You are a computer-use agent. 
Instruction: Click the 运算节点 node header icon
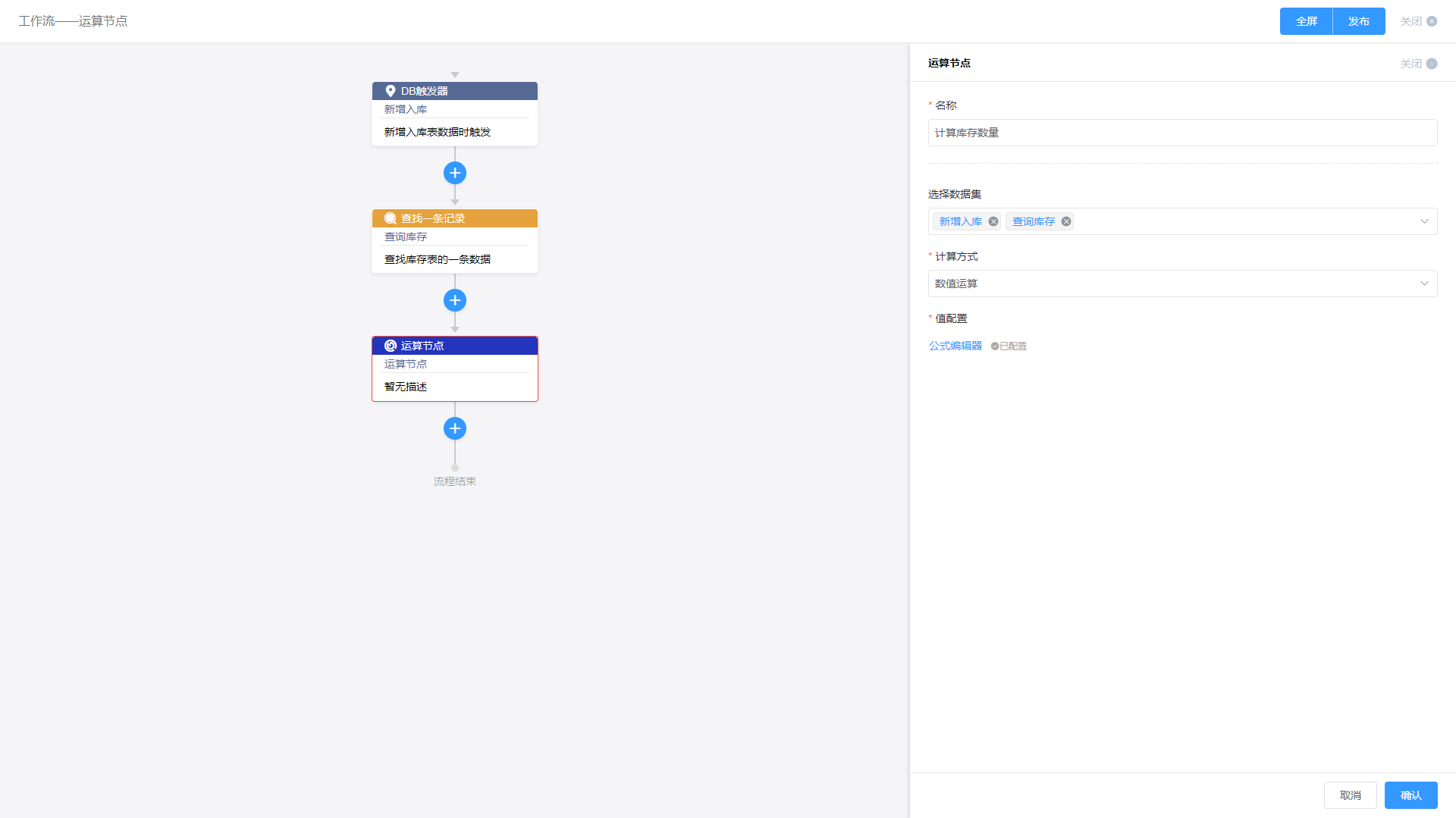pos(391,346)
